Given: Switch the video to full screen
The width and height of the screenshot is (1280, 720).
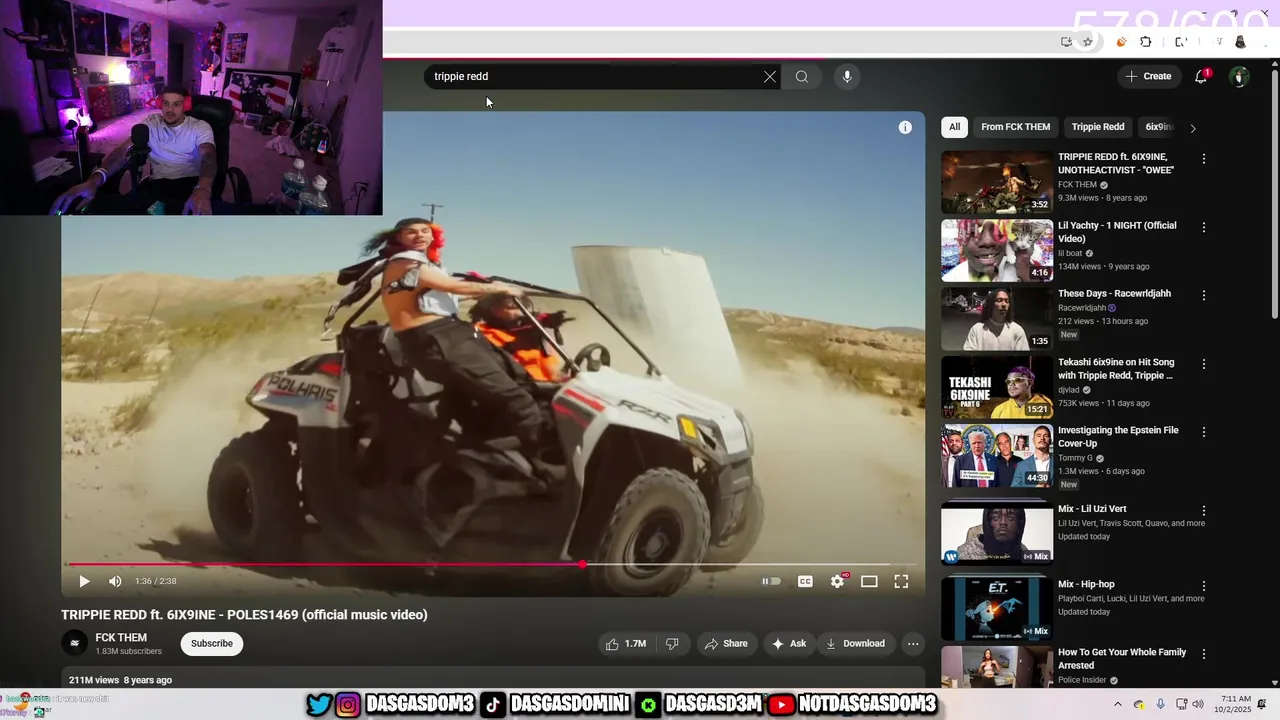Looking at the screenshot, I should click(901, 581).
